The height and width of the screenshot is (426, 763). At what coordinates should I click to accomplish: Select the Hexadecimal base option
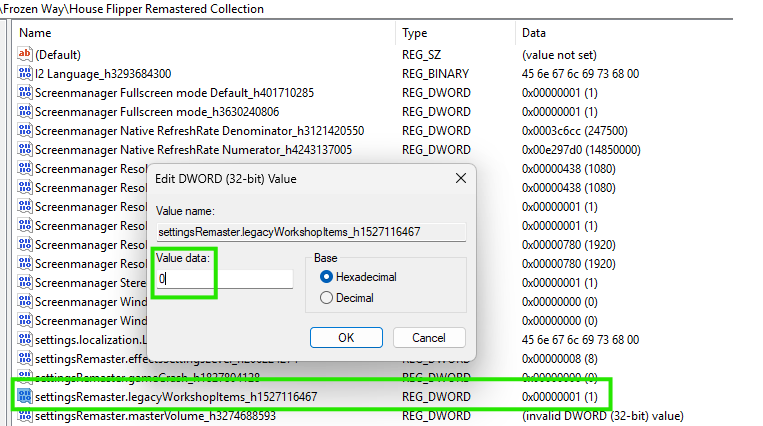click(326, 277)
